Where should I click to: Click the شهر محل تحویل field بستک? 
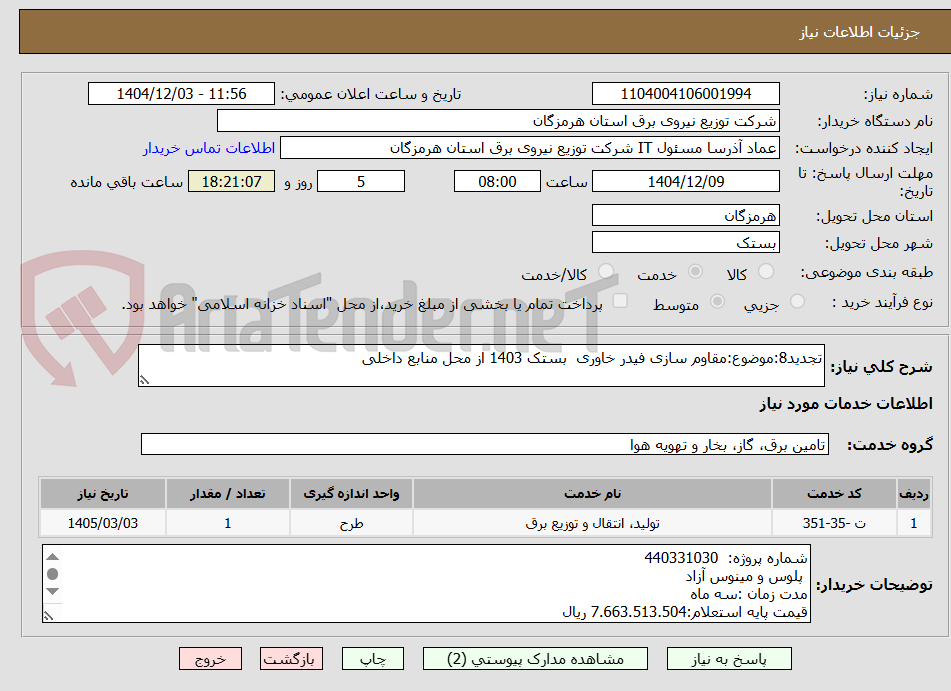[685, 243]
